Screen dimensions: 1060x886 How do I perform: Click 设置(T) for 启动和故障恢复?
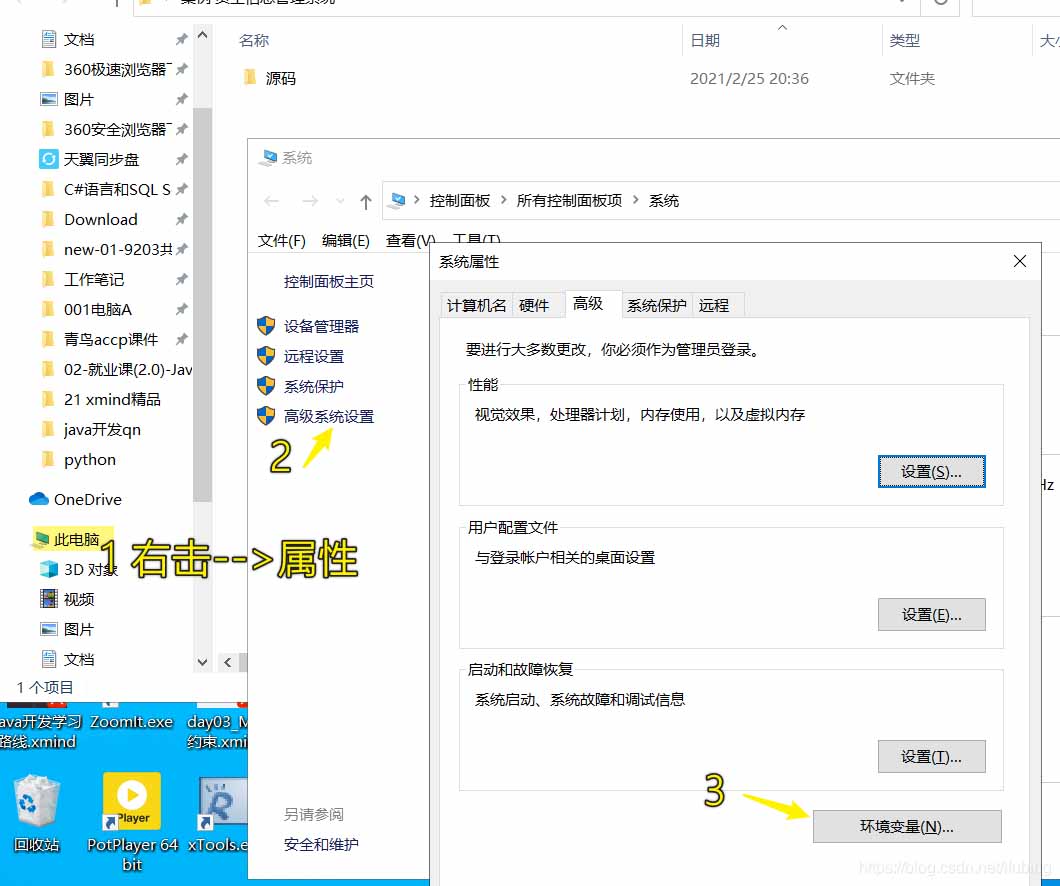pos(931,756)
